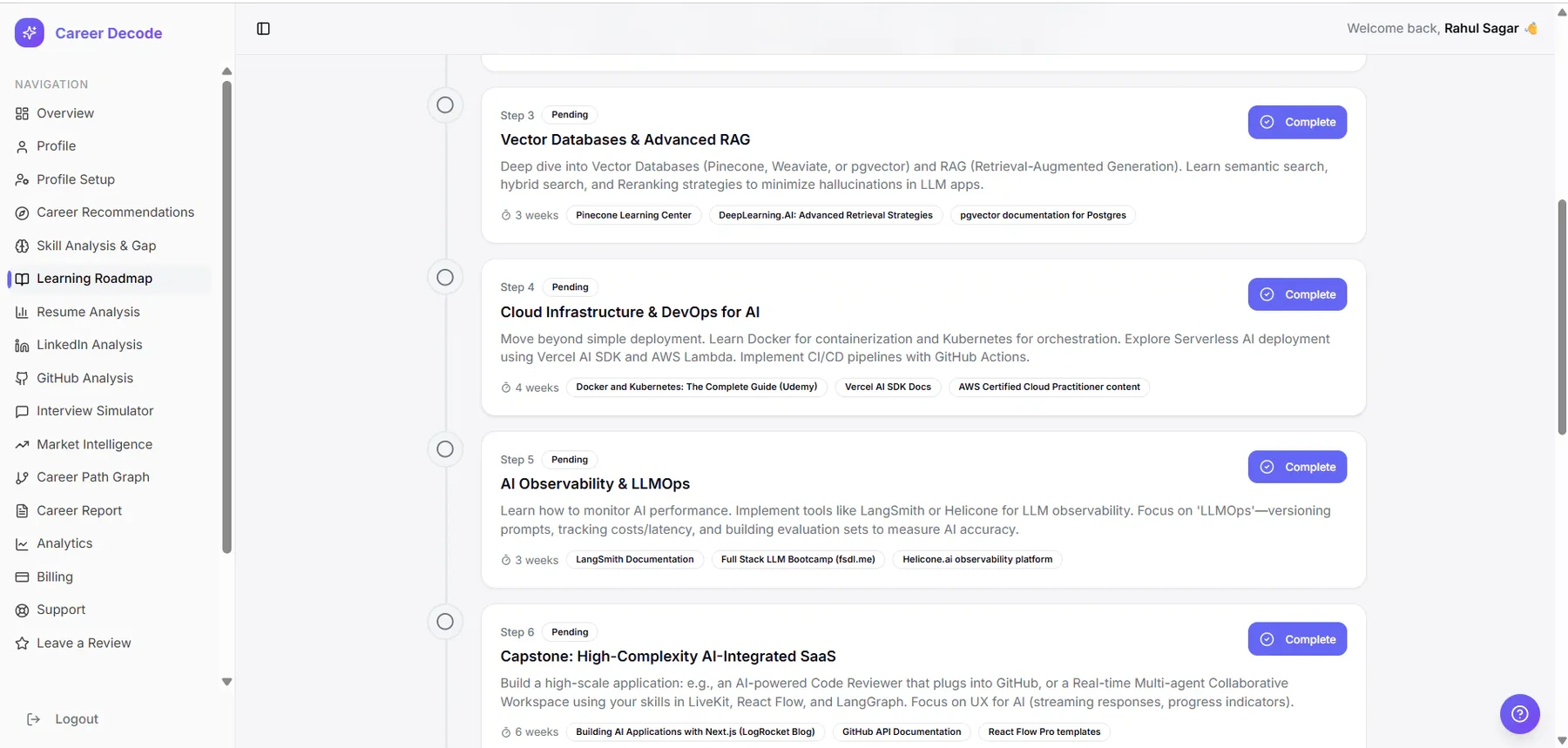
Task: Click the page scrollbar down arrow
Action: click(1561, 741)
